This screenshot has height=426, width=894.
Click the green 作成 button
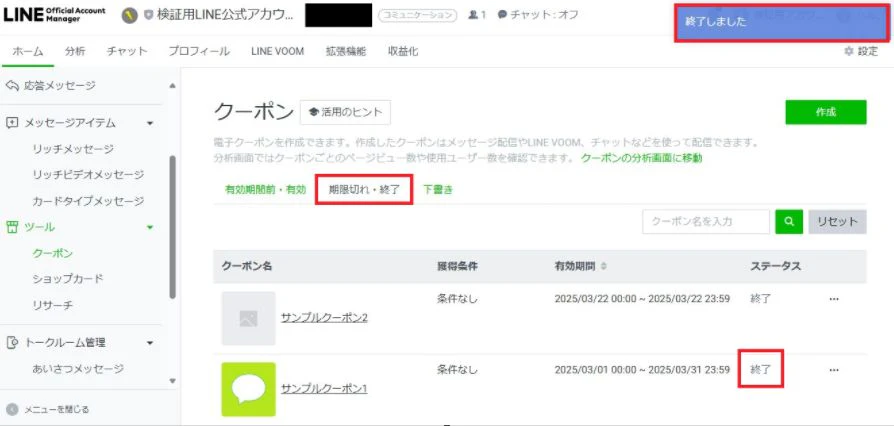click(x=826, y=112)
